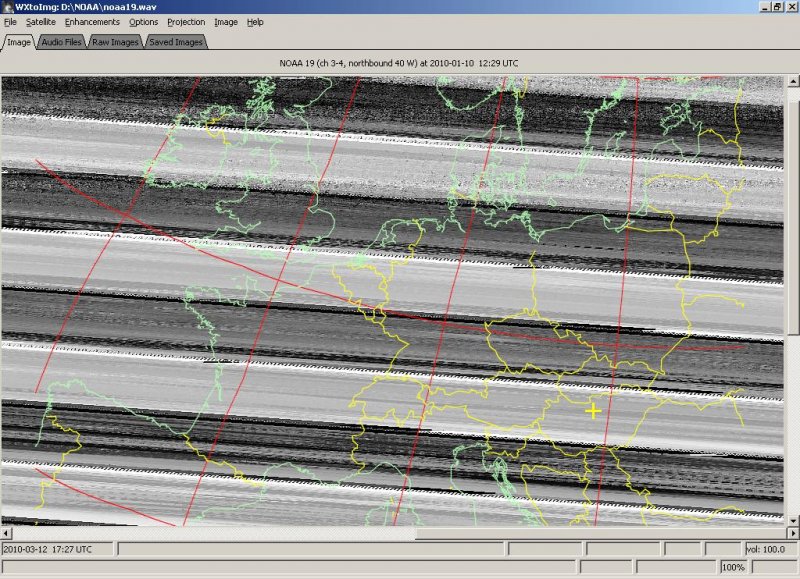Switch to the Audio Files tab
This screenshot has height=579, width=800.
[x=61, y=42]
